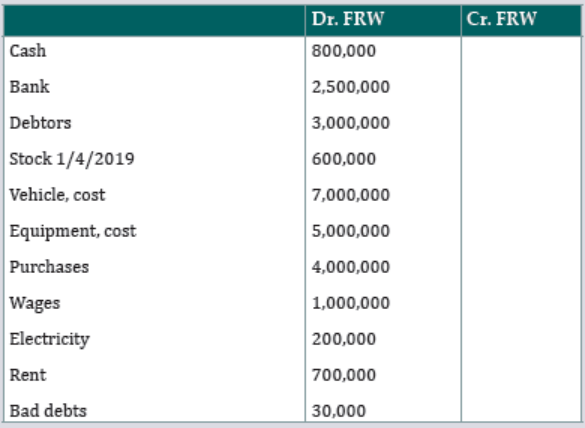This screenshot has height=428, width=585.
Task: Click the 30,000 bad debts amount
Action: [x=339, y=411]
